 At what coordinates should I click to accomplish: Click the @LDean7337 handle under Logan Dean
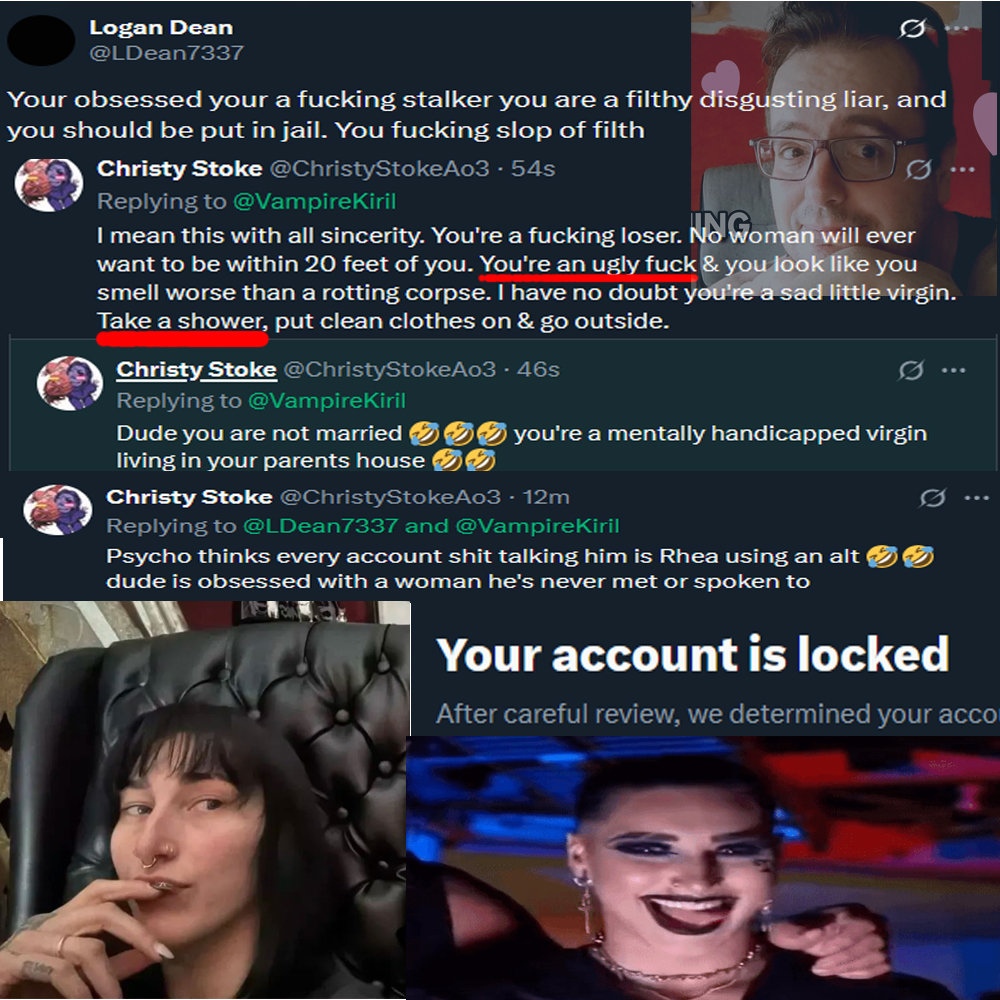[166, 52]
